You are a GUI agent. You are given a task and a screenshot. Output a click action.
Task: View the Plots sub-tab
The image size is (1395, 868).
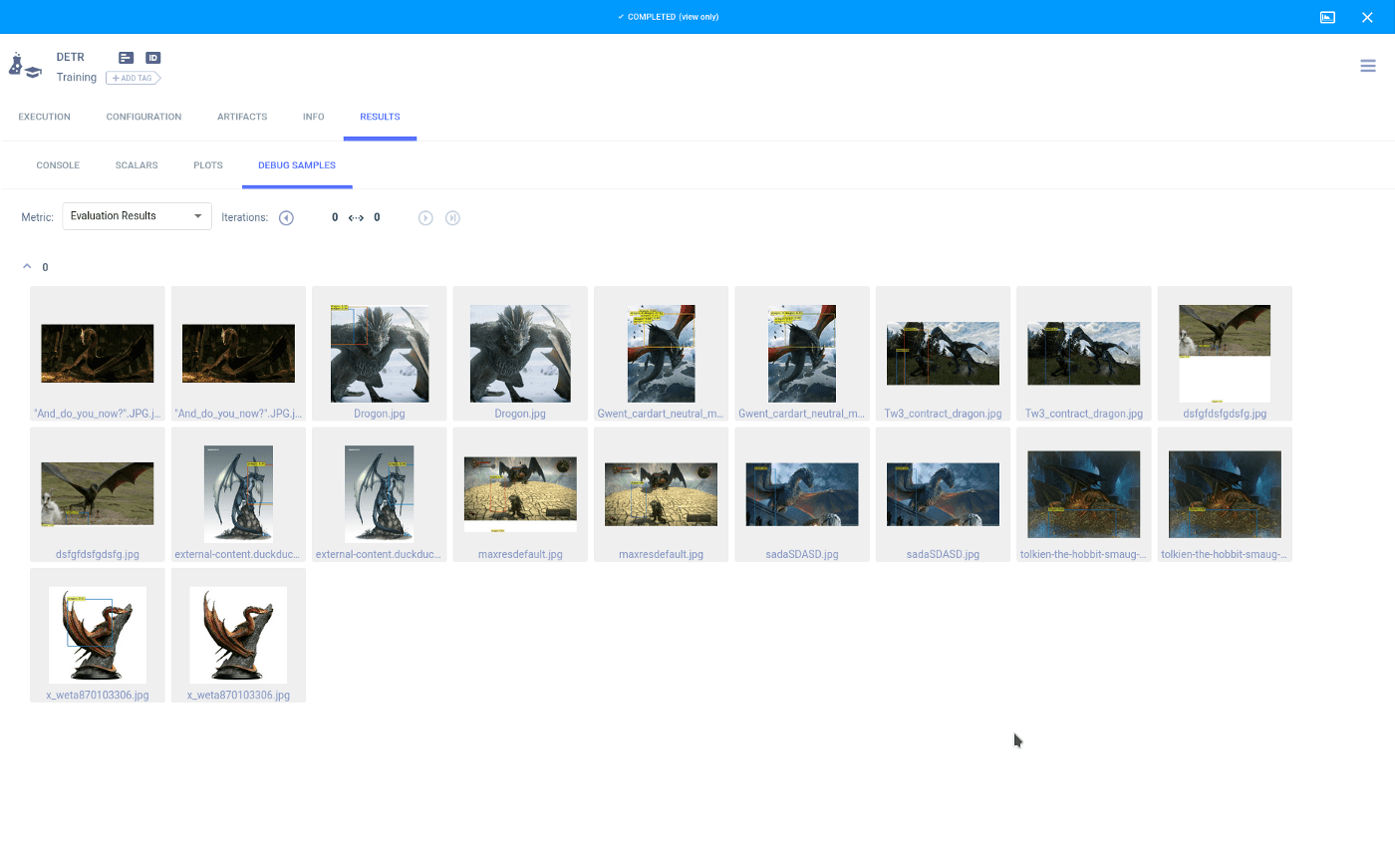tap(208, 165)
